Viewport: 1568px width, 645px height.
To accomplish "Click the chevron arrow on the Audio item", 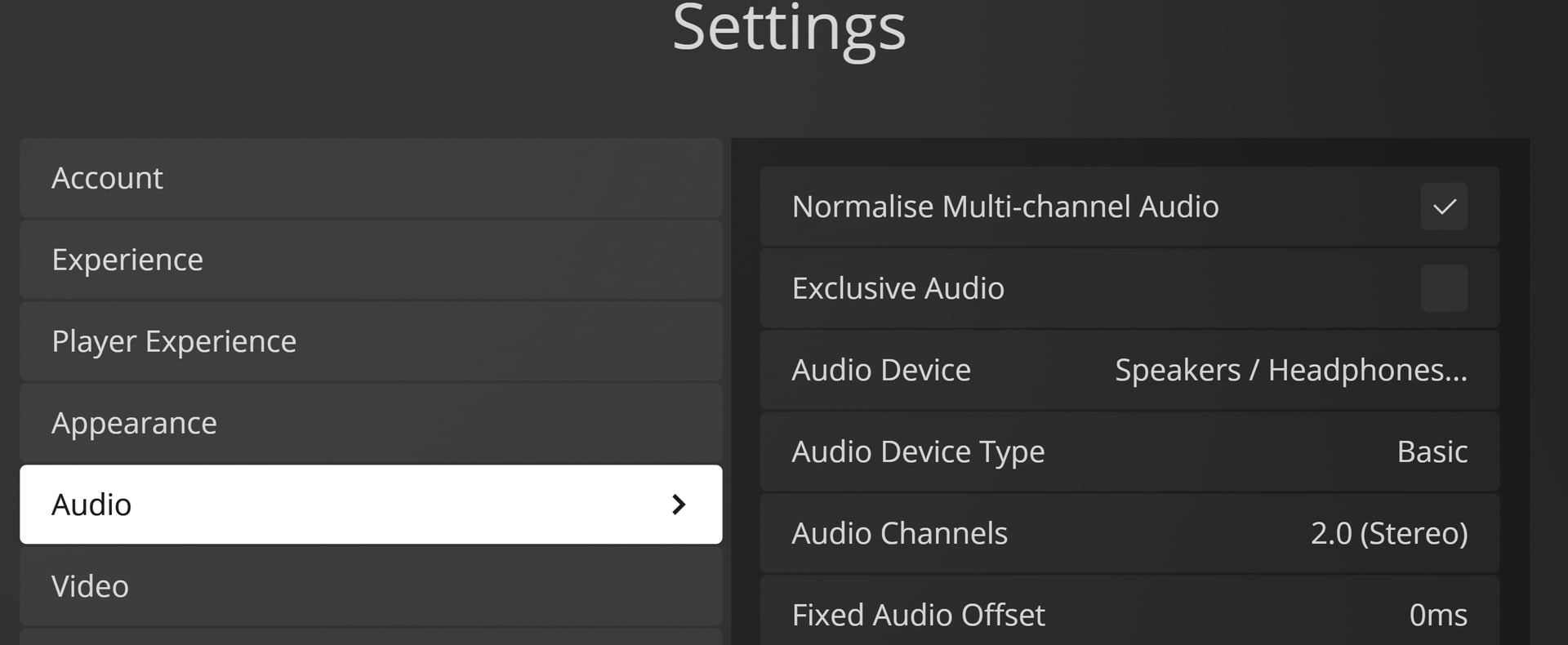I will (x=678, y=505).
